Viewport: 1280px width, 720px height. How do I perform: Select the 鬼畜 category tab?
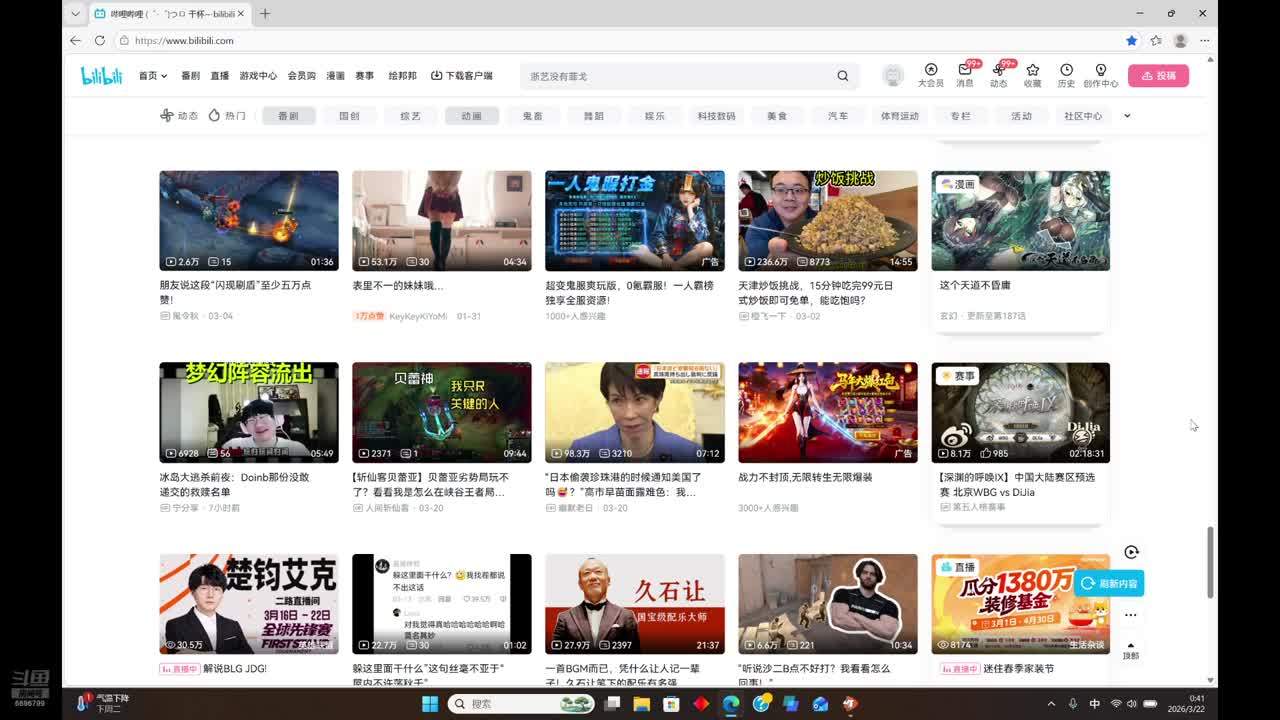coord(532,116)
